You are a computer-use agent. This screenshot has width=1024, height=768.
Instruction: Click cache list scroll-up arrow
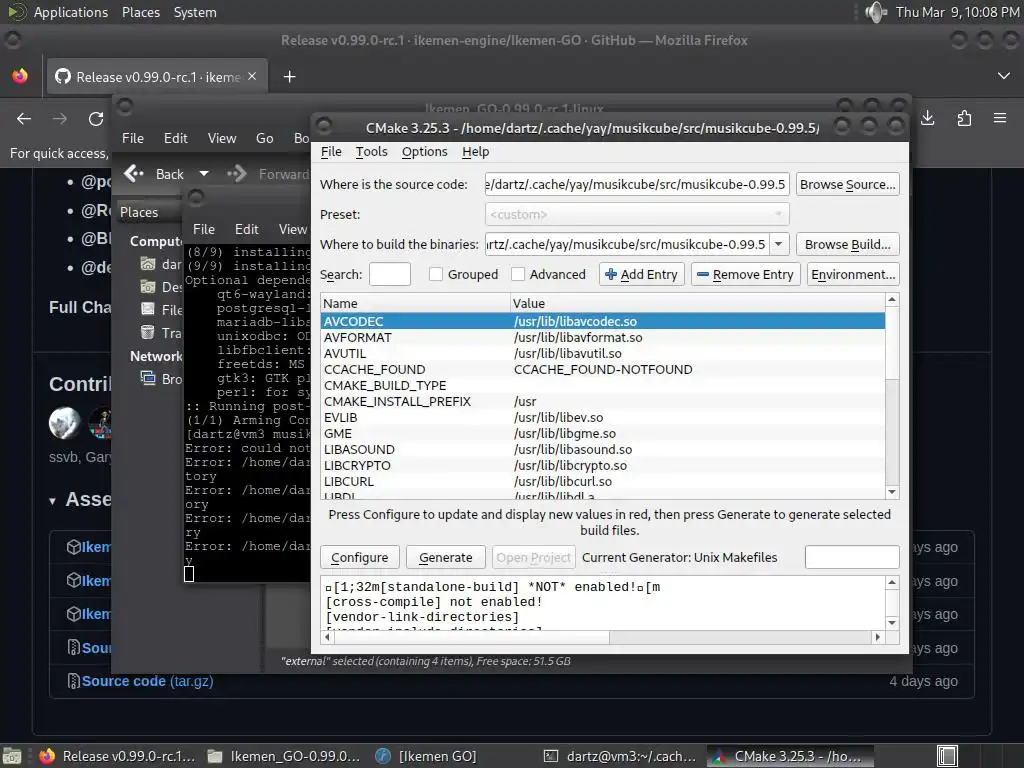(892, 300)
